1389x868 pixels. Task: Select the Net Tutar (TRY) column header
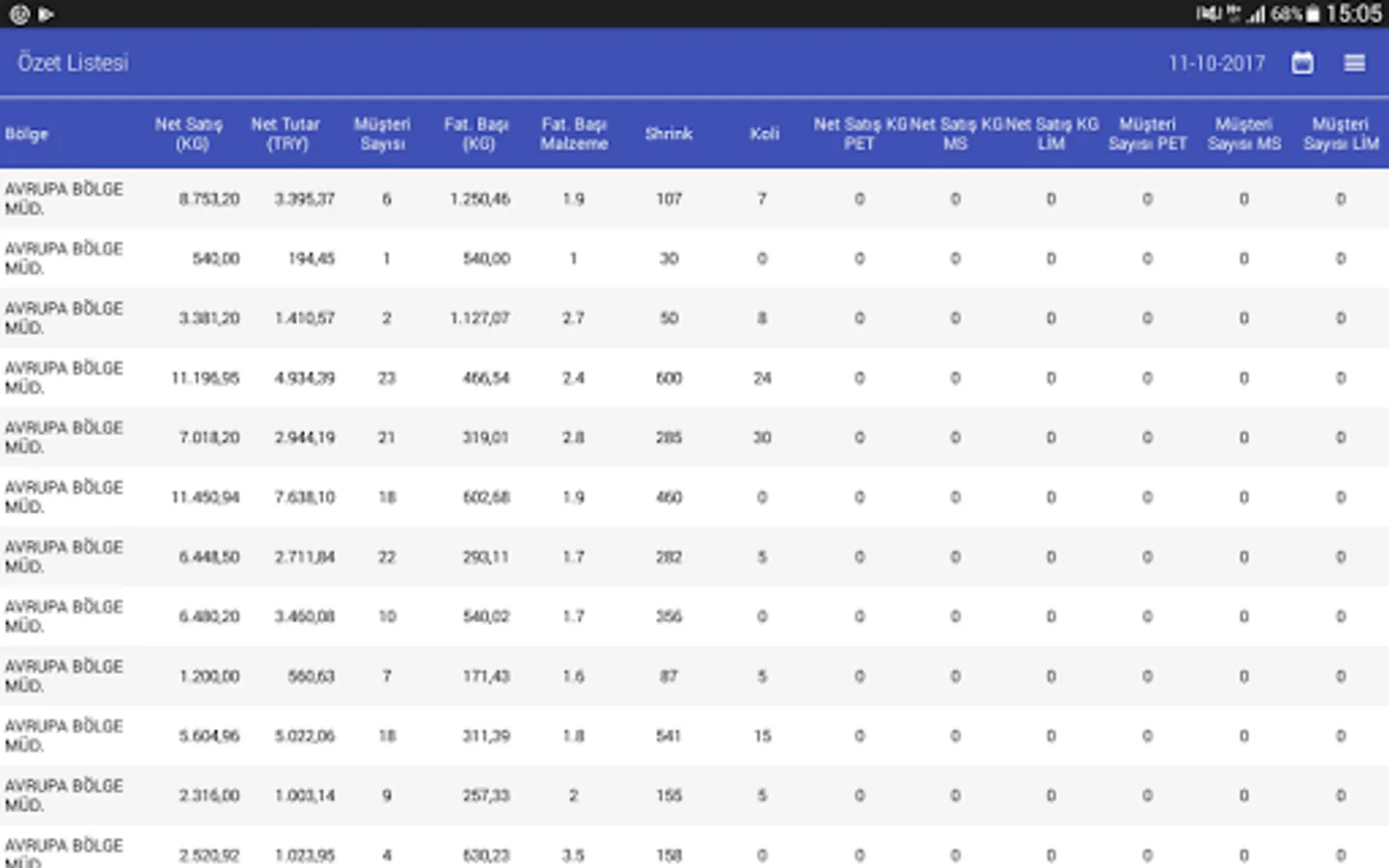coord(286,134)
